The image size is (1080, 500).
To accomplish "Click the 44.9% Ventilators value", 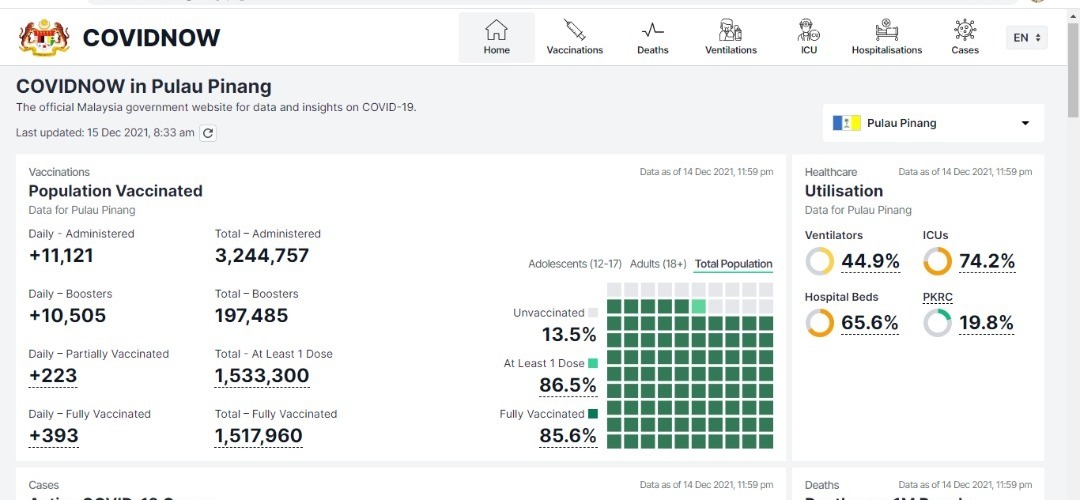I will coord(871,262).
